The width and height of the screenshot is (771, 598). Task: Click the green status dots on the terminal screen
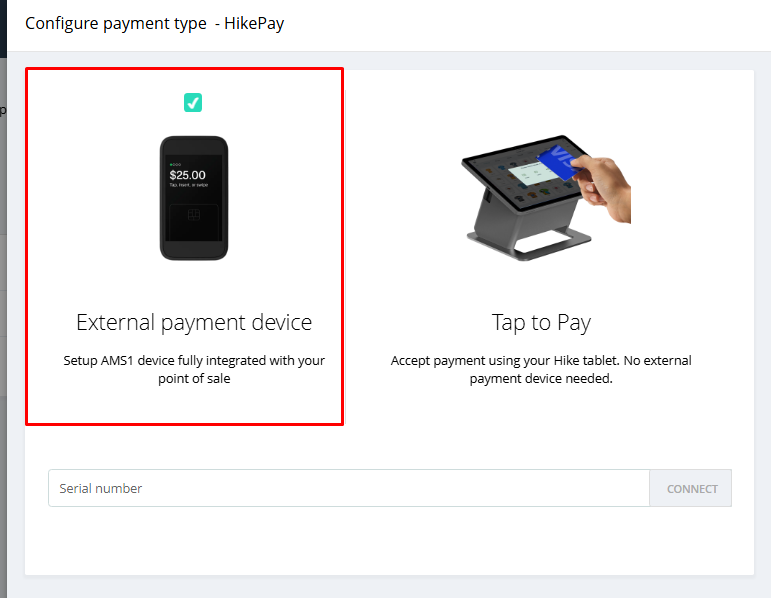click(x=175, y=164)
